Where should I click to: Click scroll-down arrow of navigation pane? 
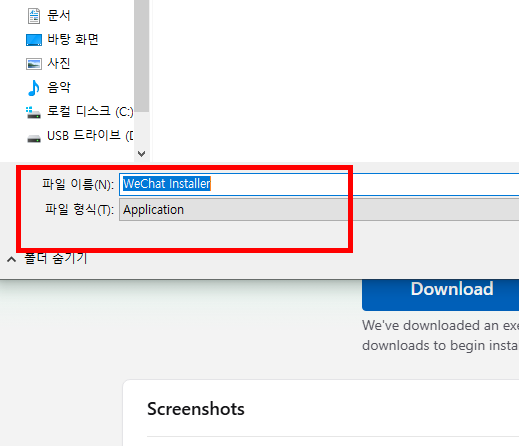click(142, 154)
